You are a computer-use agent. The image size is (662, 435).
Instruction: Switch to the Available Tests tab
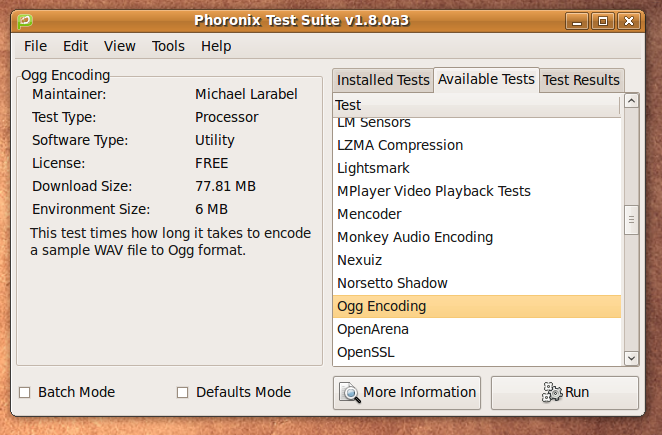486,79
